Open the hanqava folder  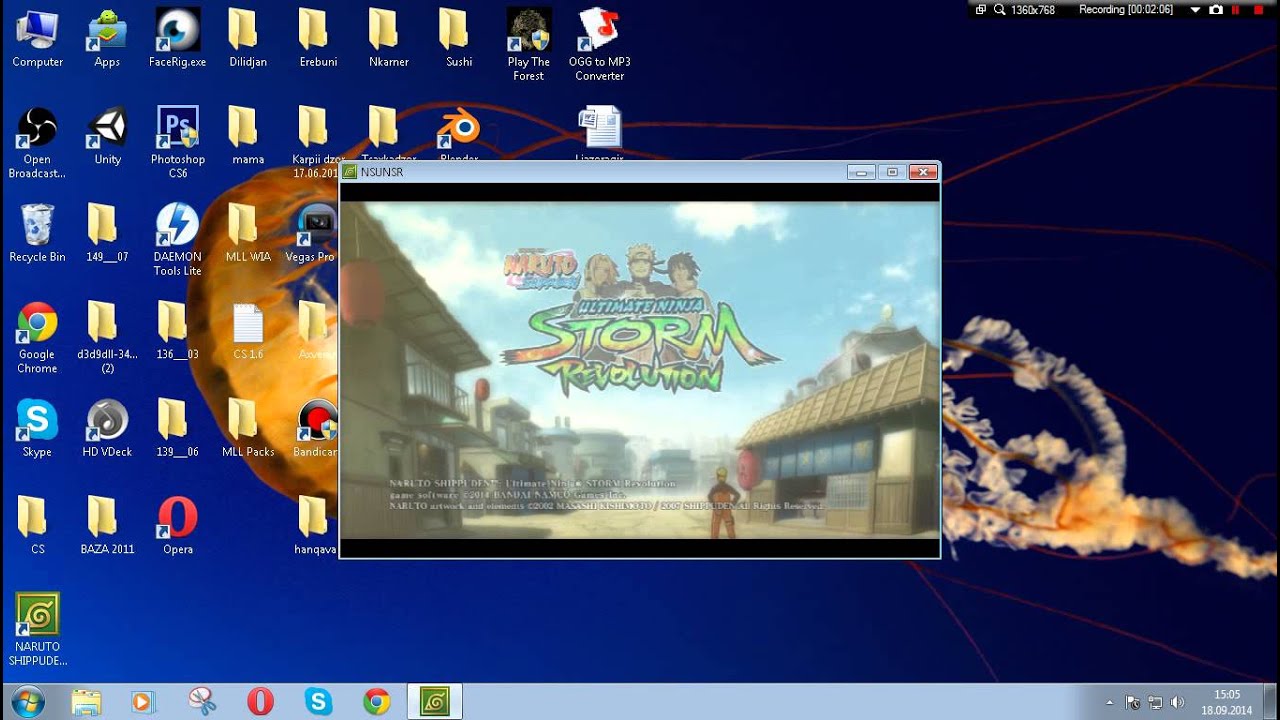pyautogui.click(x=314, y=526)
